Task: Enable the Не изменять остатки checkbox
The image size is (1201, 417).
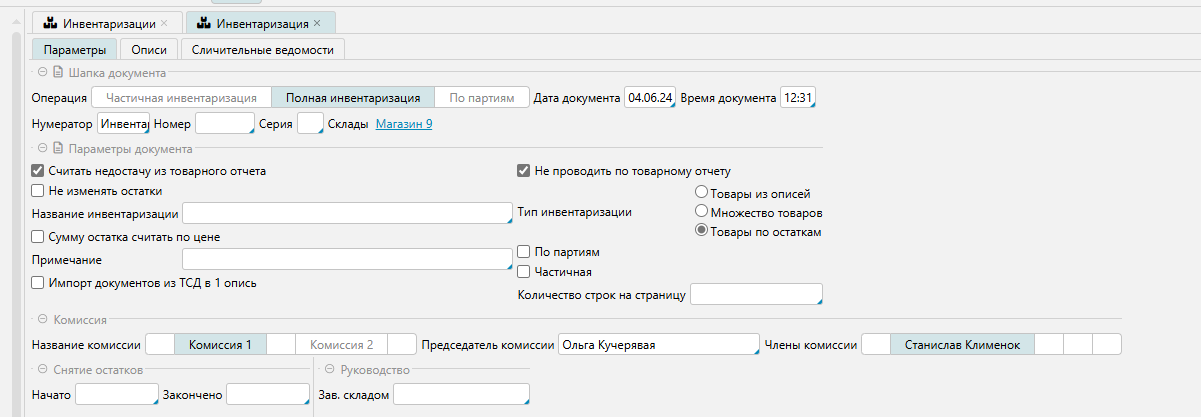Action: pos(38,190)
